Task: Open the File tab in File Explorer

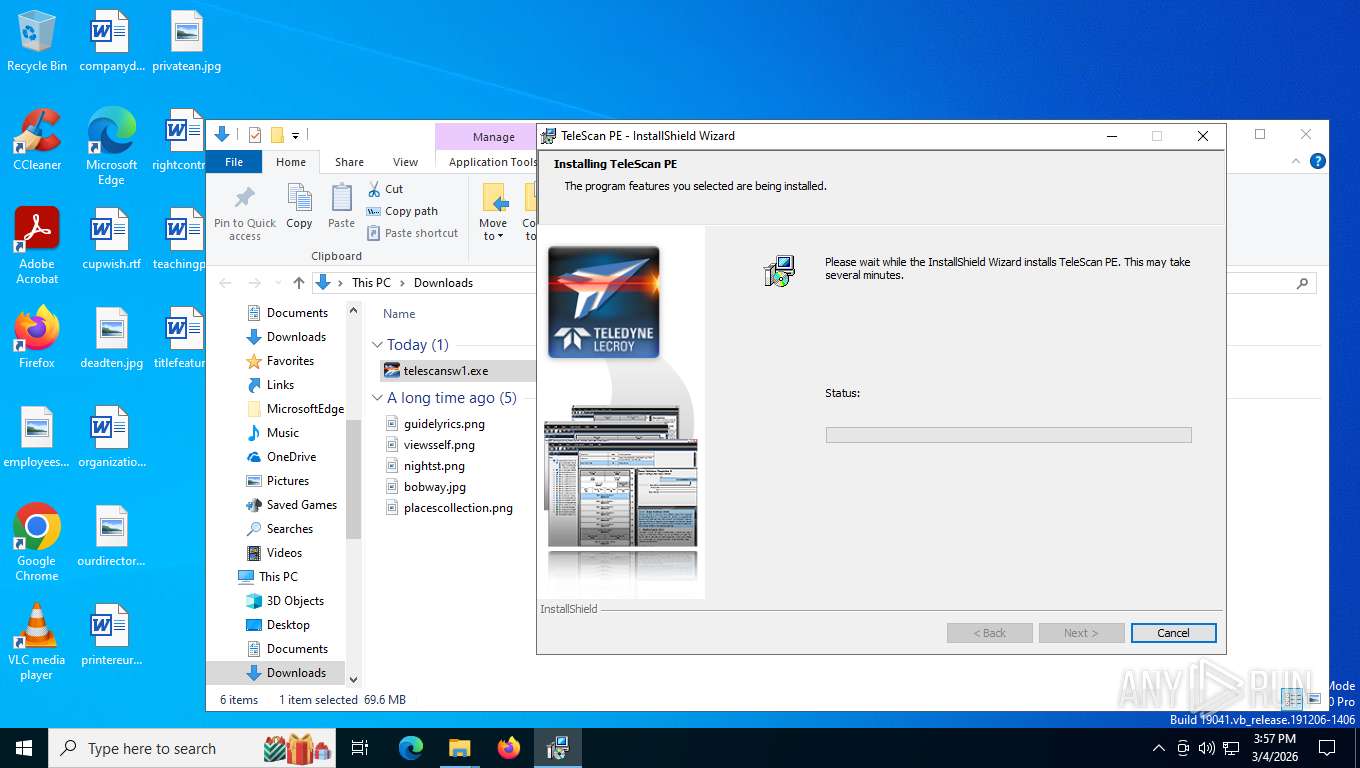Action: (234, 162)
